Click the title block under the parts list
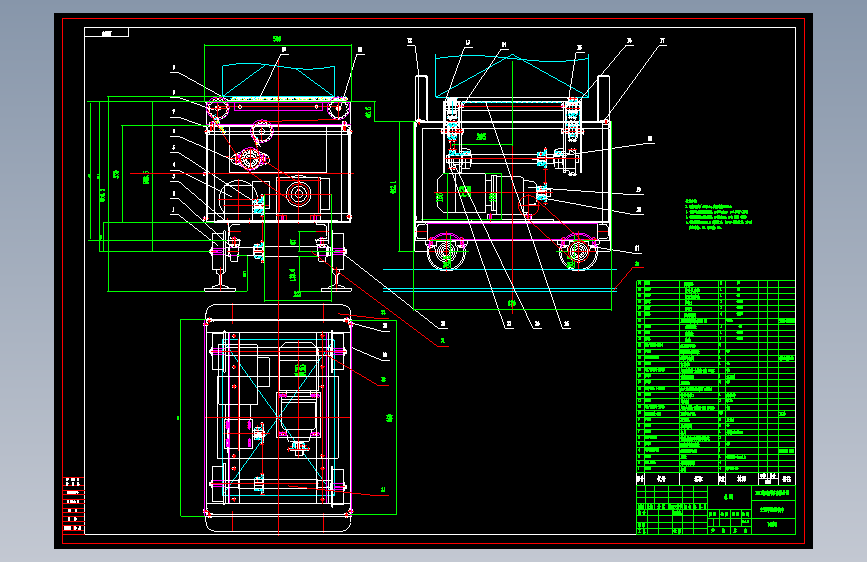The image size is (867, 562). click(715, 510)
